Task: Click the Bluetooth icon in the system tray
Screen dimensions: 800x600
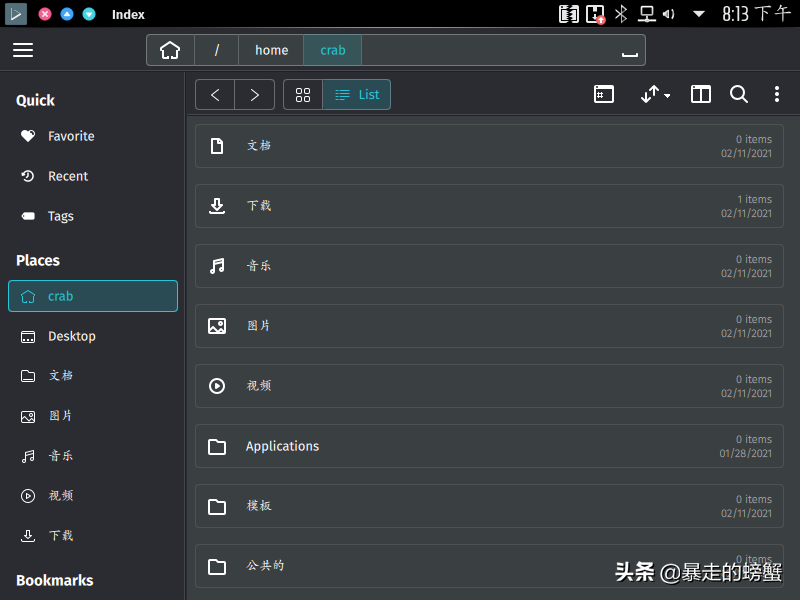Action: (x=620, y=14)
